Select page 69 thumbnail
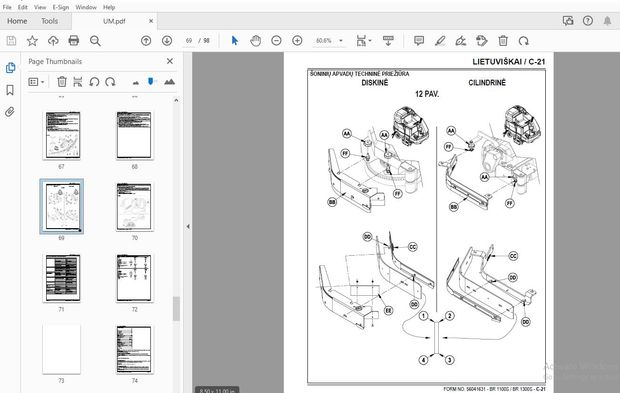 (x=62, y=206)
